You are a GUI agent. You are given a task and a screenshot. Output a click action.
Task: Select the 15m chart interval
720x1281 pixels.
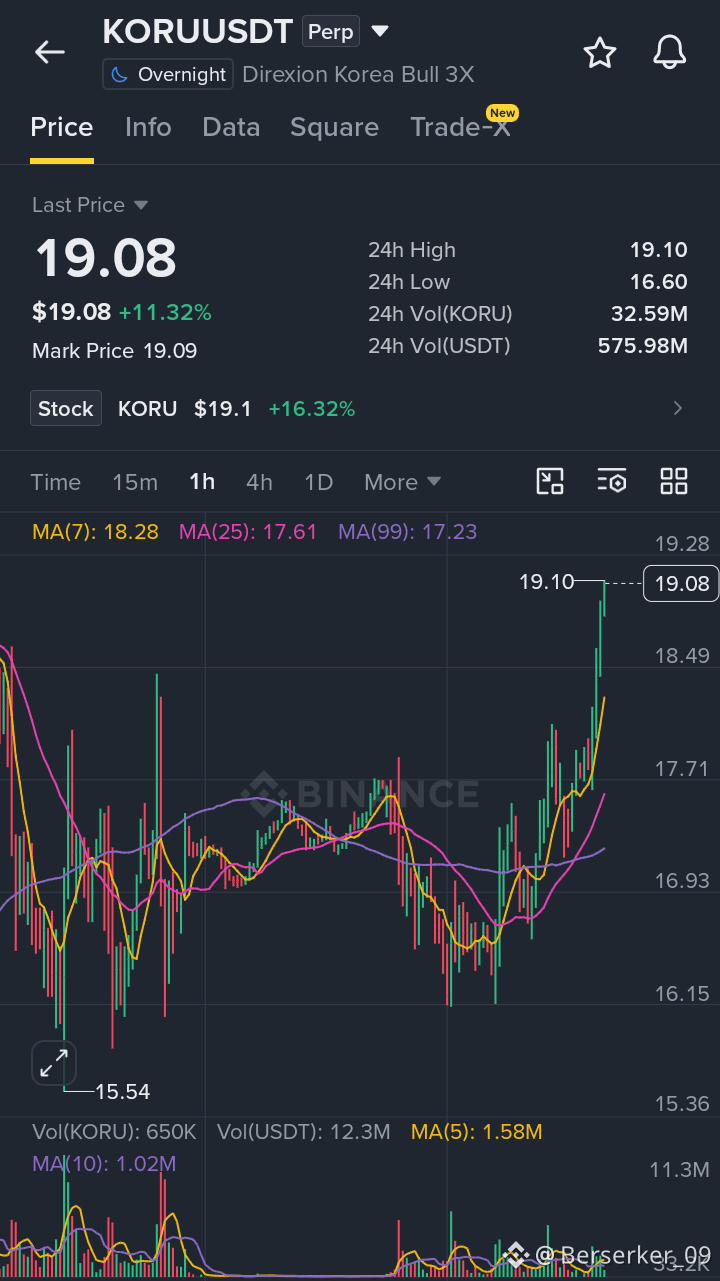pos(135,482)
